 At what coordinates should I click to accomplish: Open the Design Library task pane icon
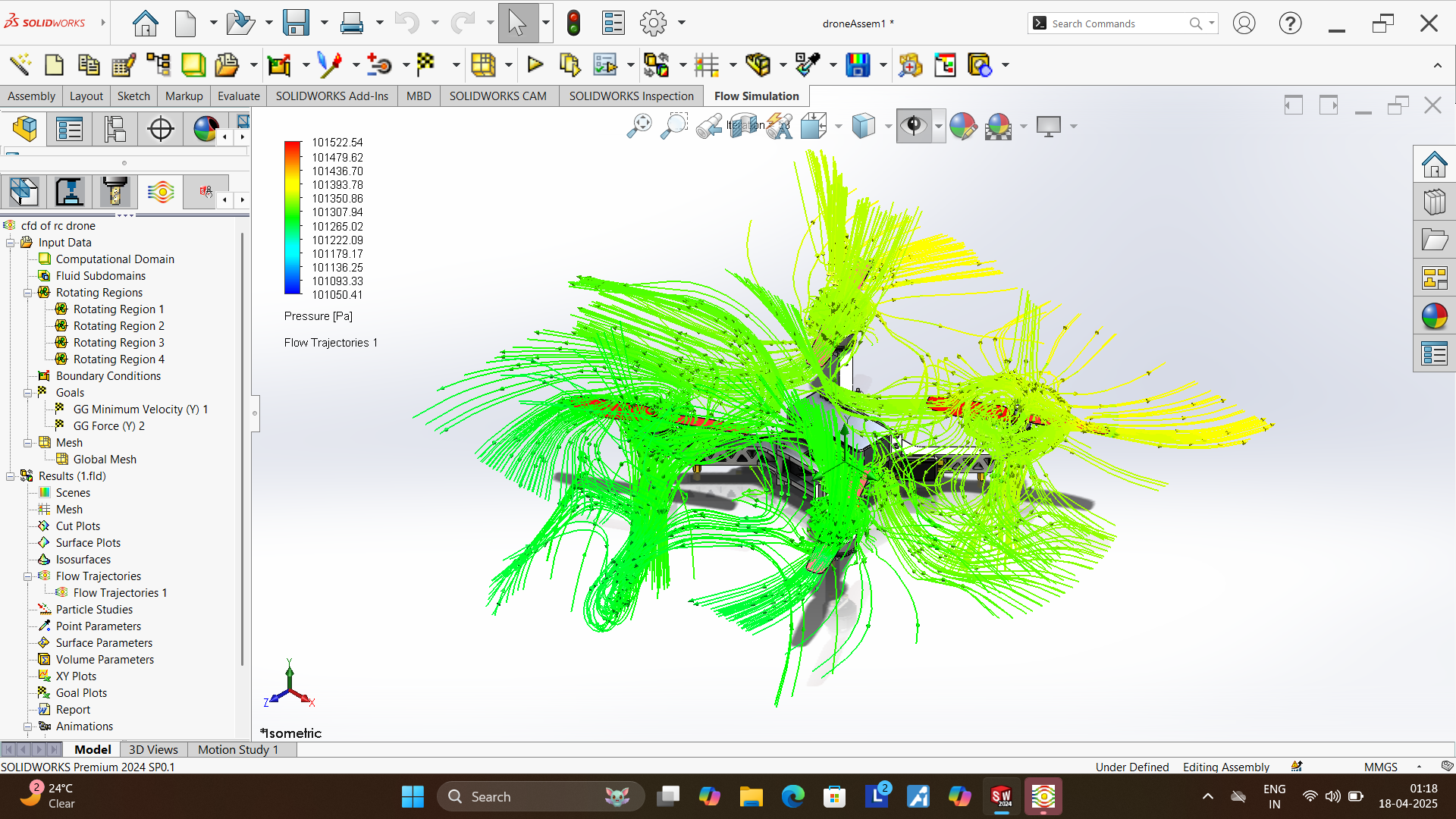[x=1435, y=202]
